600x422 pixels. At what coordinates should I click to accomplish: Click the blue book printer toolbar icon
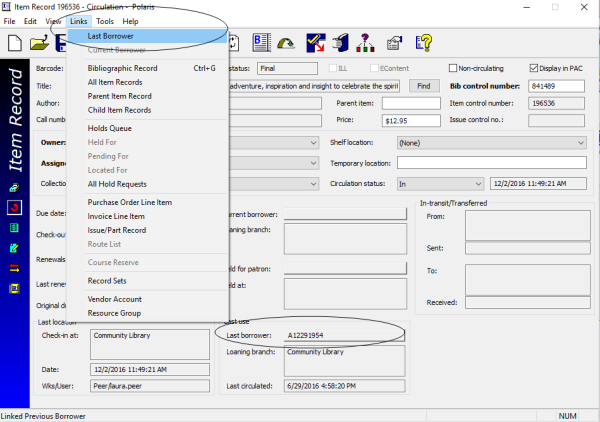(x=340, y=43)
